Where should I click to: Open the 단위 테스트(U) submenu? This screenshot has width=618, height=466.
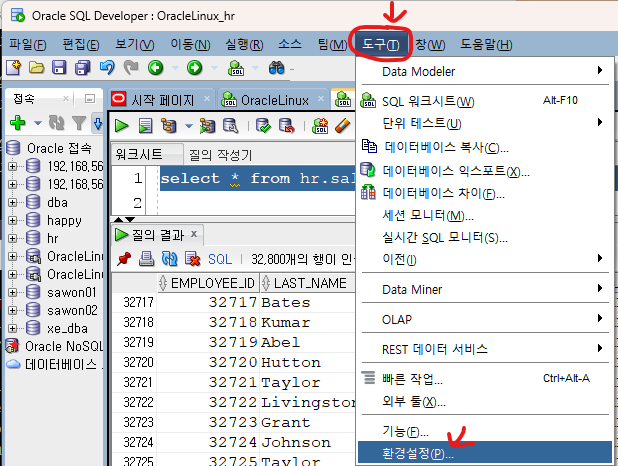point(486,123)
